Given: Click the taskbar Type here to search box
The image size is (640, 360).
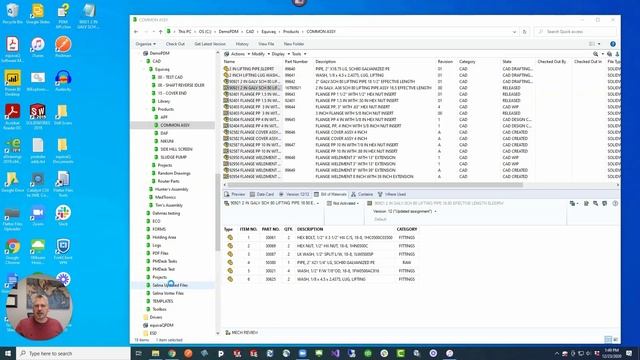Looking at the screenshot, I should pyautogui.click(x=73, y=353).
